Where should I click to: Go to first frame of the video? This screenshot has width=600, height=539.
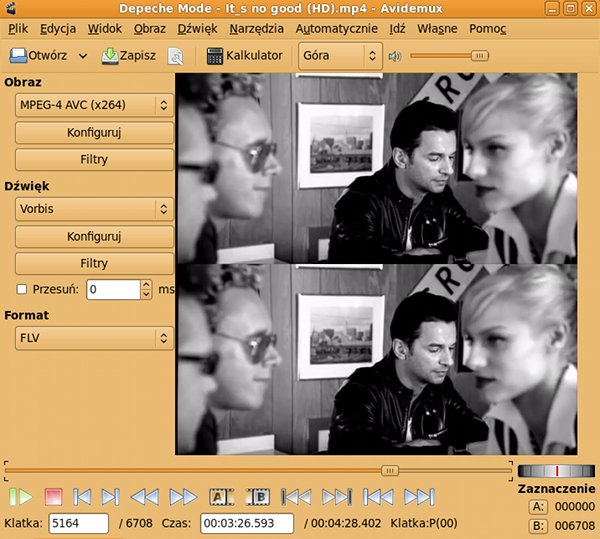(378, 497)
